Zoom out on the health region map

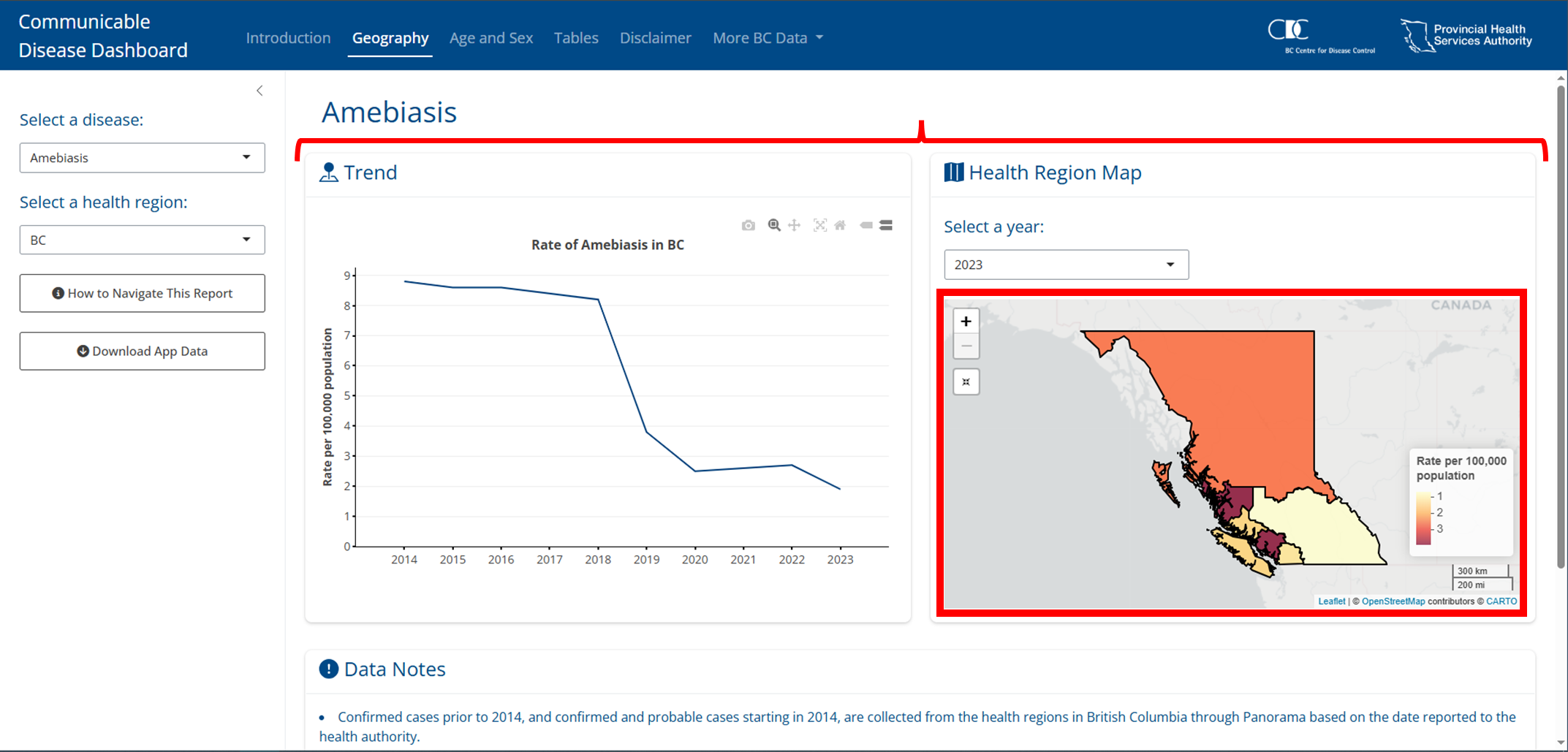966,346
